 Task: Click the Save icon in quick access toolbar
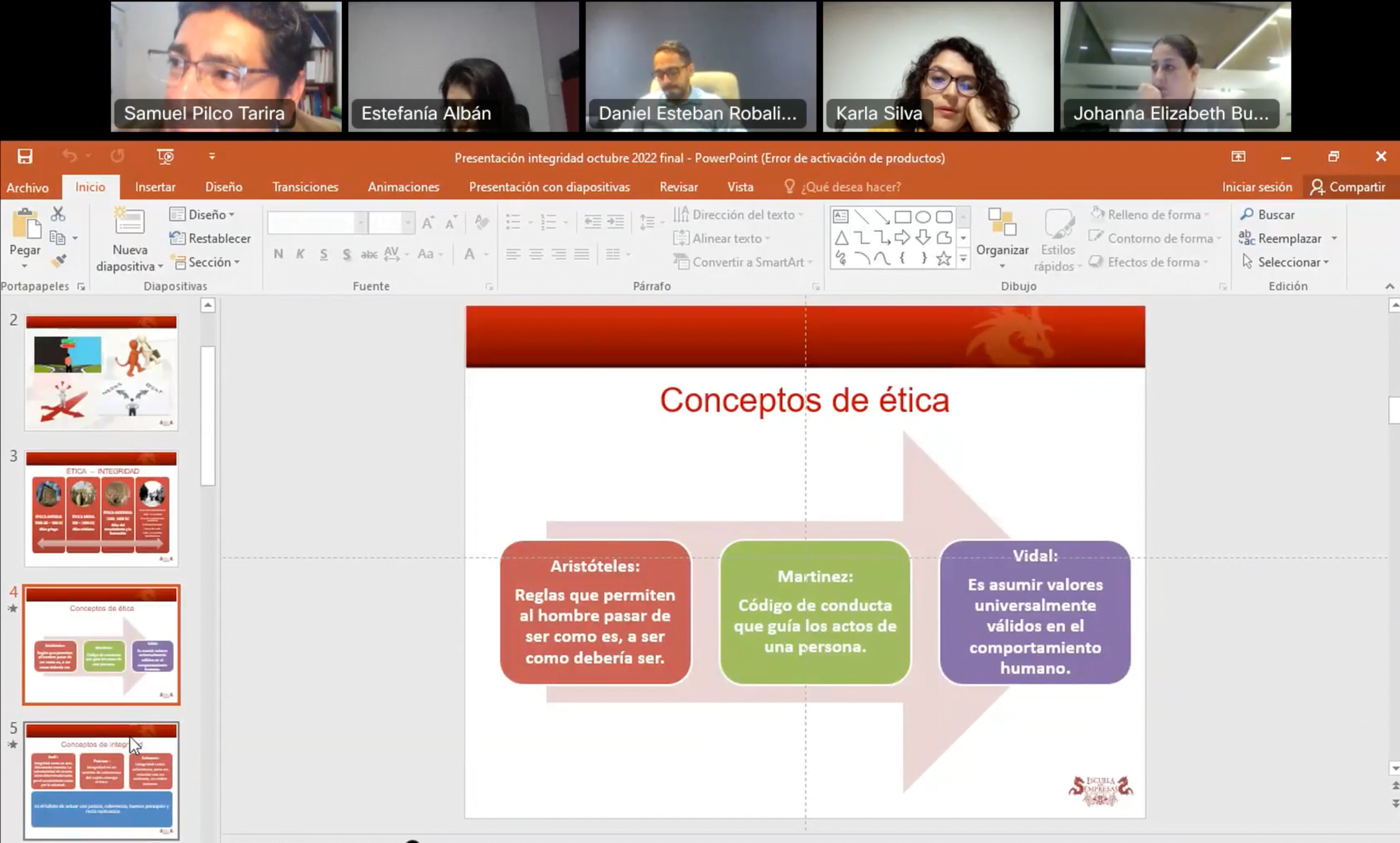tap(24, 156)
